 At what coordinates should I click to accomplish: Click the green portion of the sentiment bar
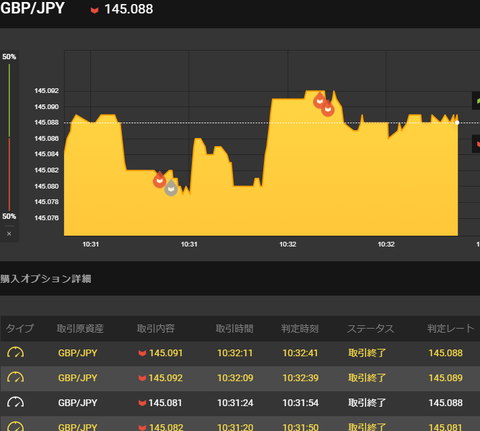click(x=9, y=100)
